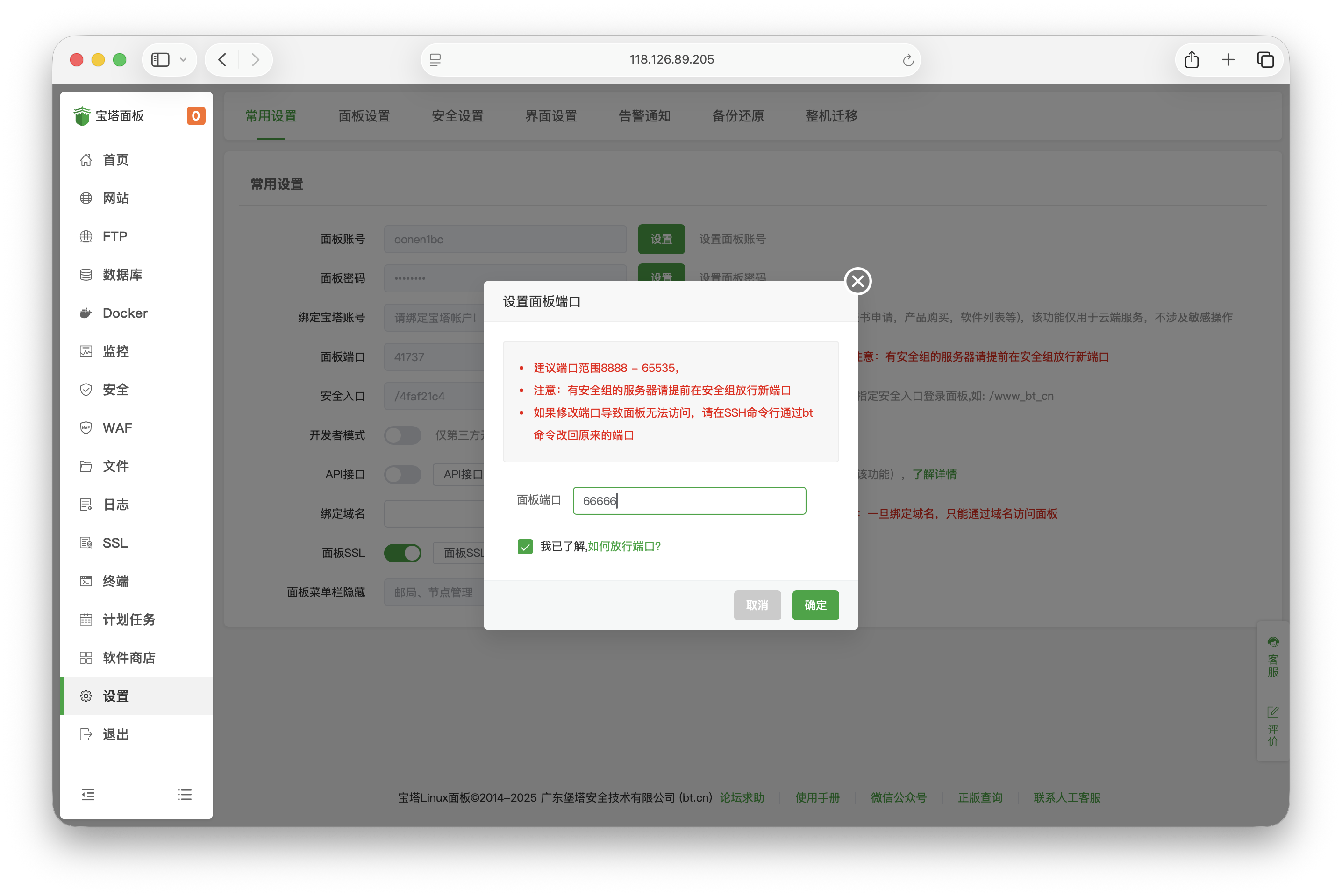Viewport: 1342px width, 896px height.
Task: Enable 开发者模式 developer mode
Action: pyautogui.click(x=403, y=435)
